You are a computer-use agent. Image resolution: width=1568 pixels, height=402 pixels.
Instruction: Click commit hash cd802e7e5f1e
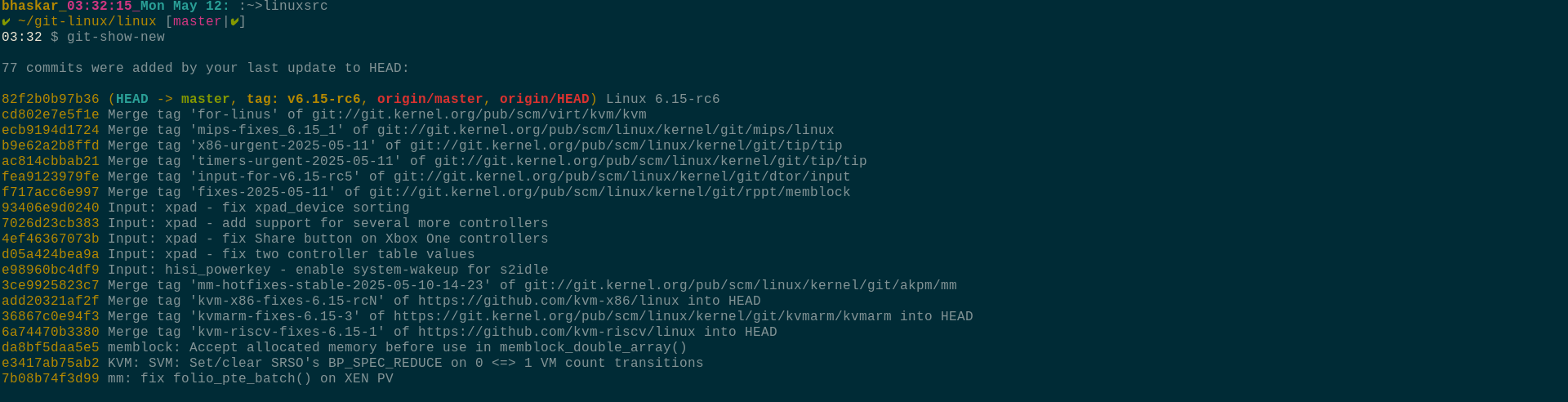pyautogui.click(x=51, y=115)
